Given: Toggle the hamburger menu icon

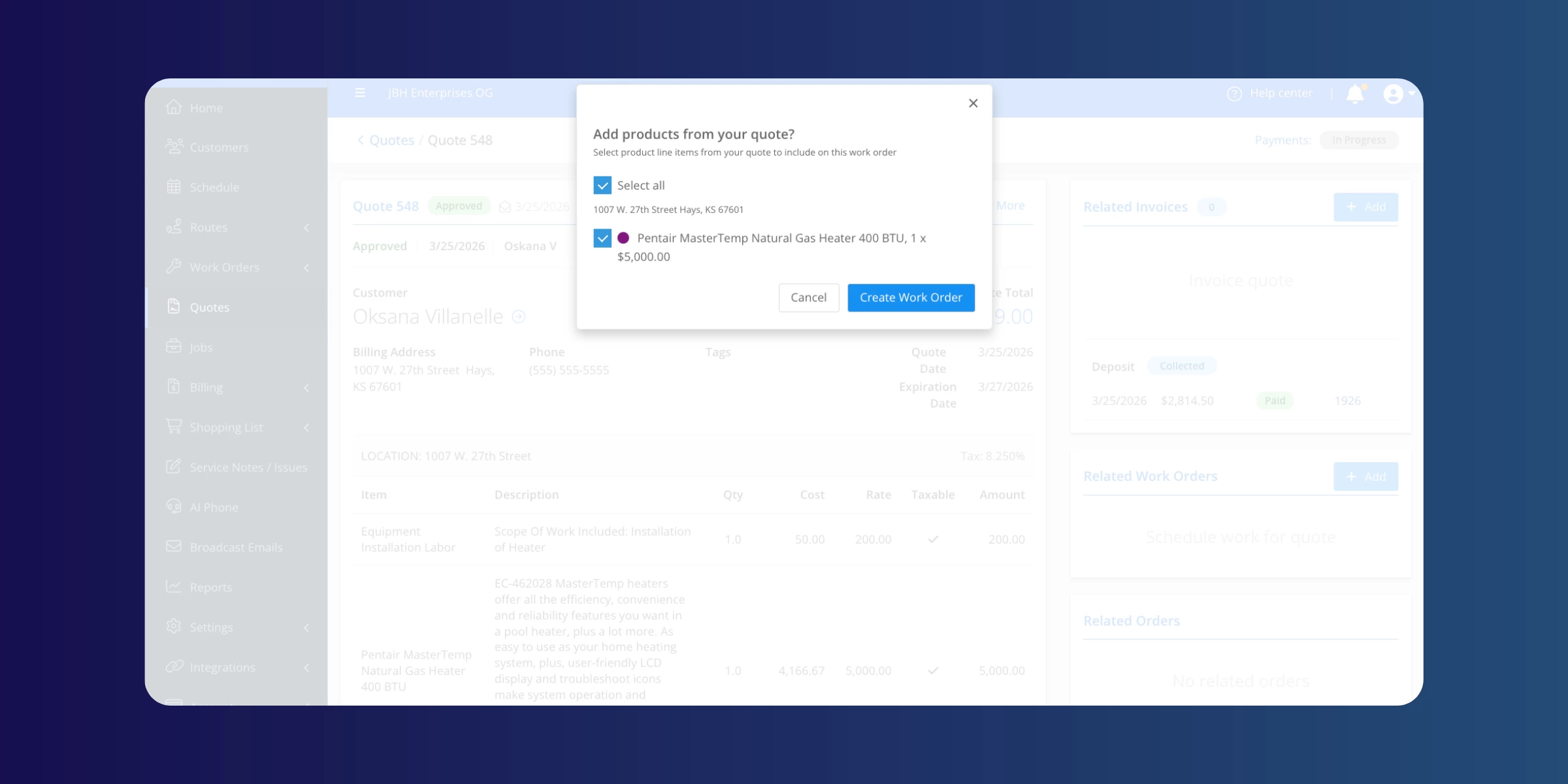Looking at the screenshot, I should 360,93.
